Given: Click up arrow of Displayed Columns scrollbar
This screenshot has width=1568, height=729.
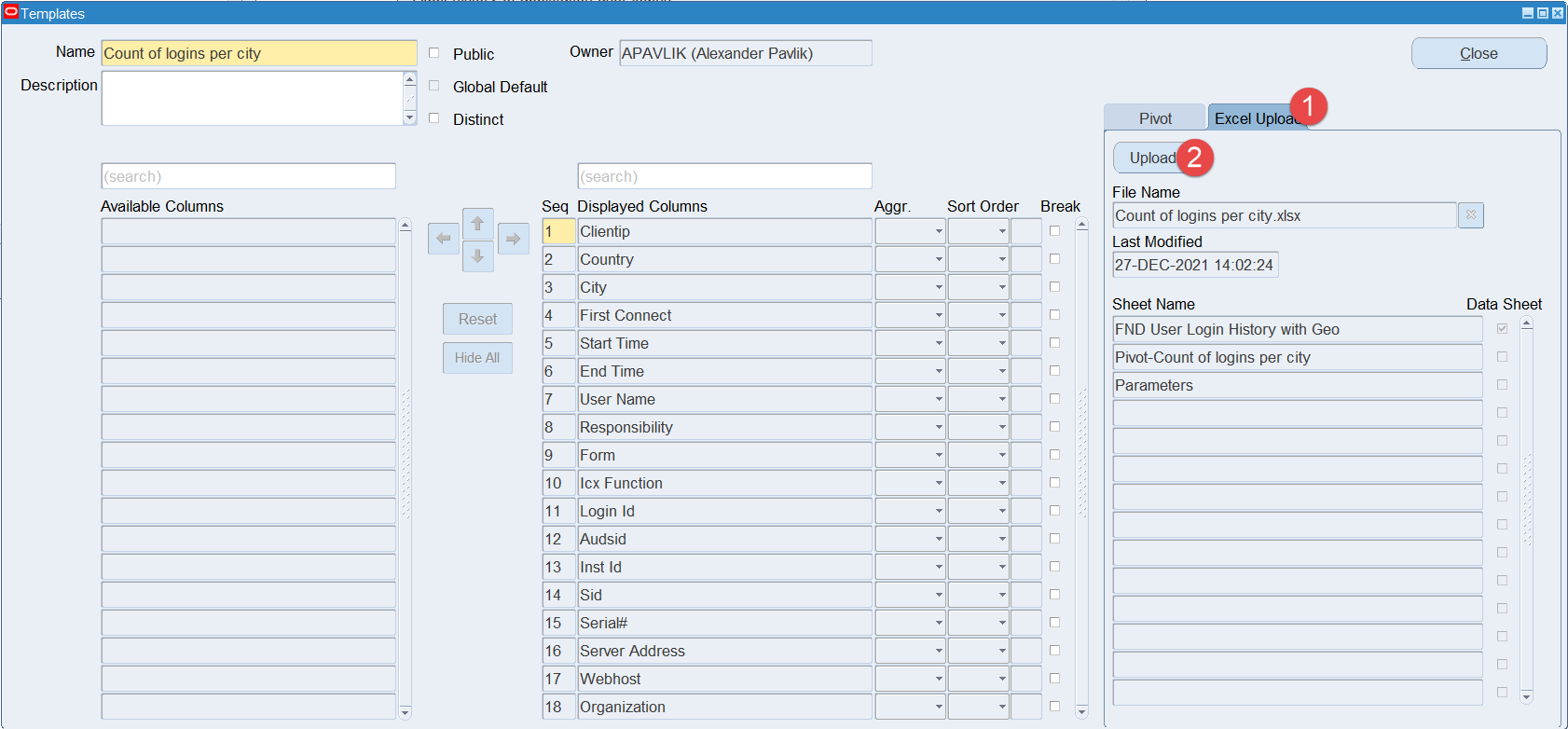Looking at the screenshot, I should pos(1082,225).
